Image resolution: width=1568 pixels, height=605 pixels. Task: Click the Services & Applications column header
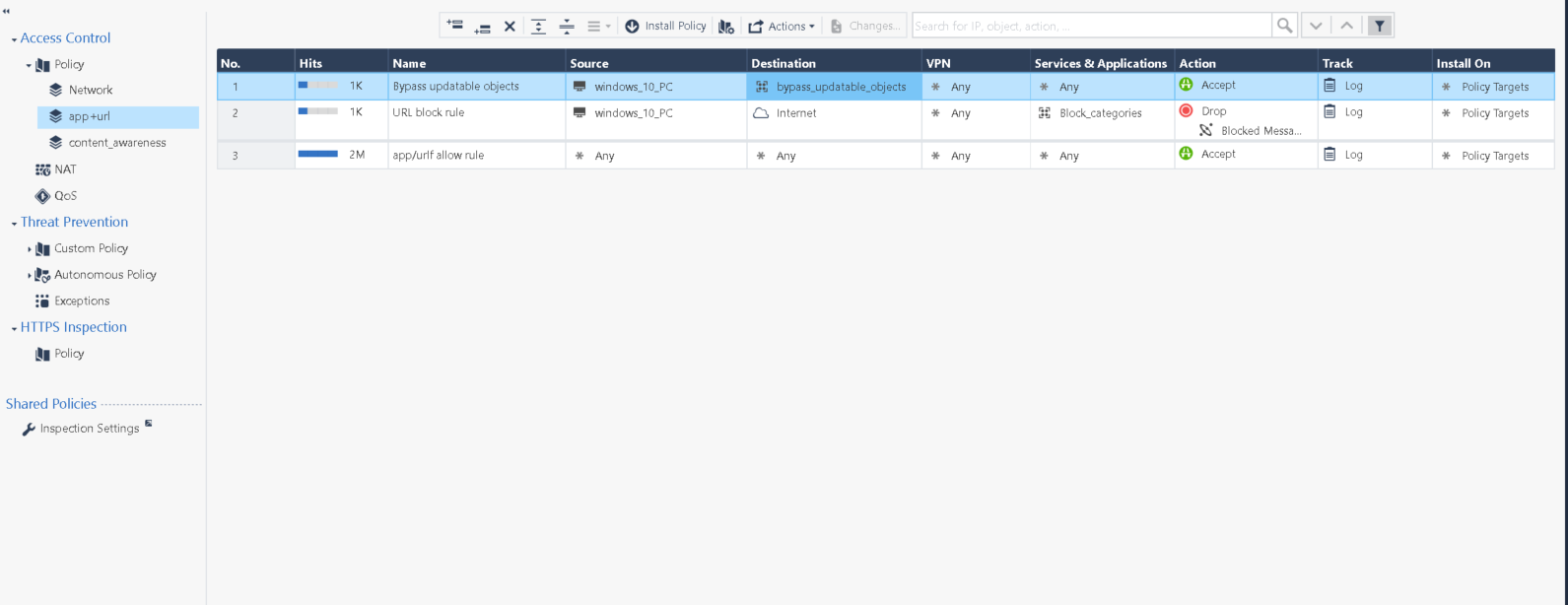1102,63
